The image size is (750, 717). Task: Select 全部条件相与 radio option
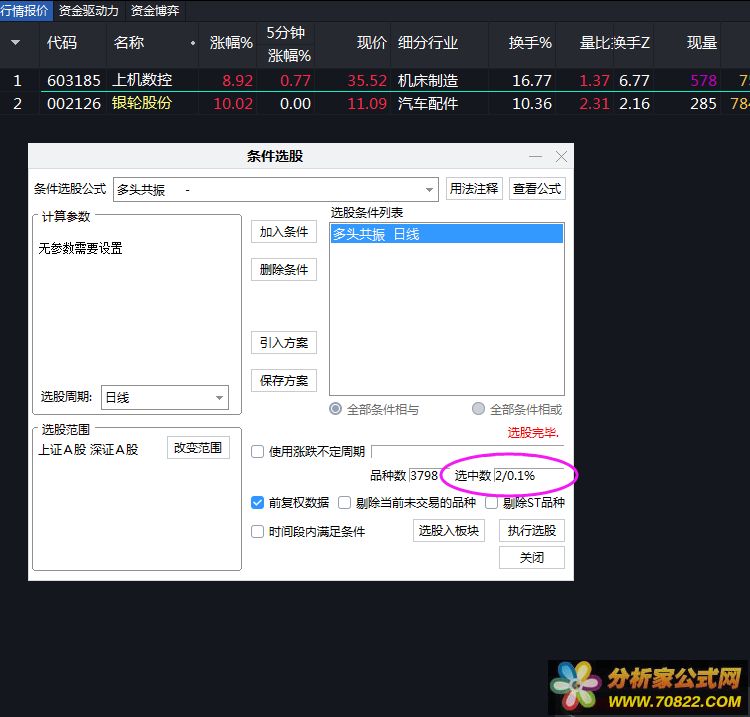coord(336,409)
